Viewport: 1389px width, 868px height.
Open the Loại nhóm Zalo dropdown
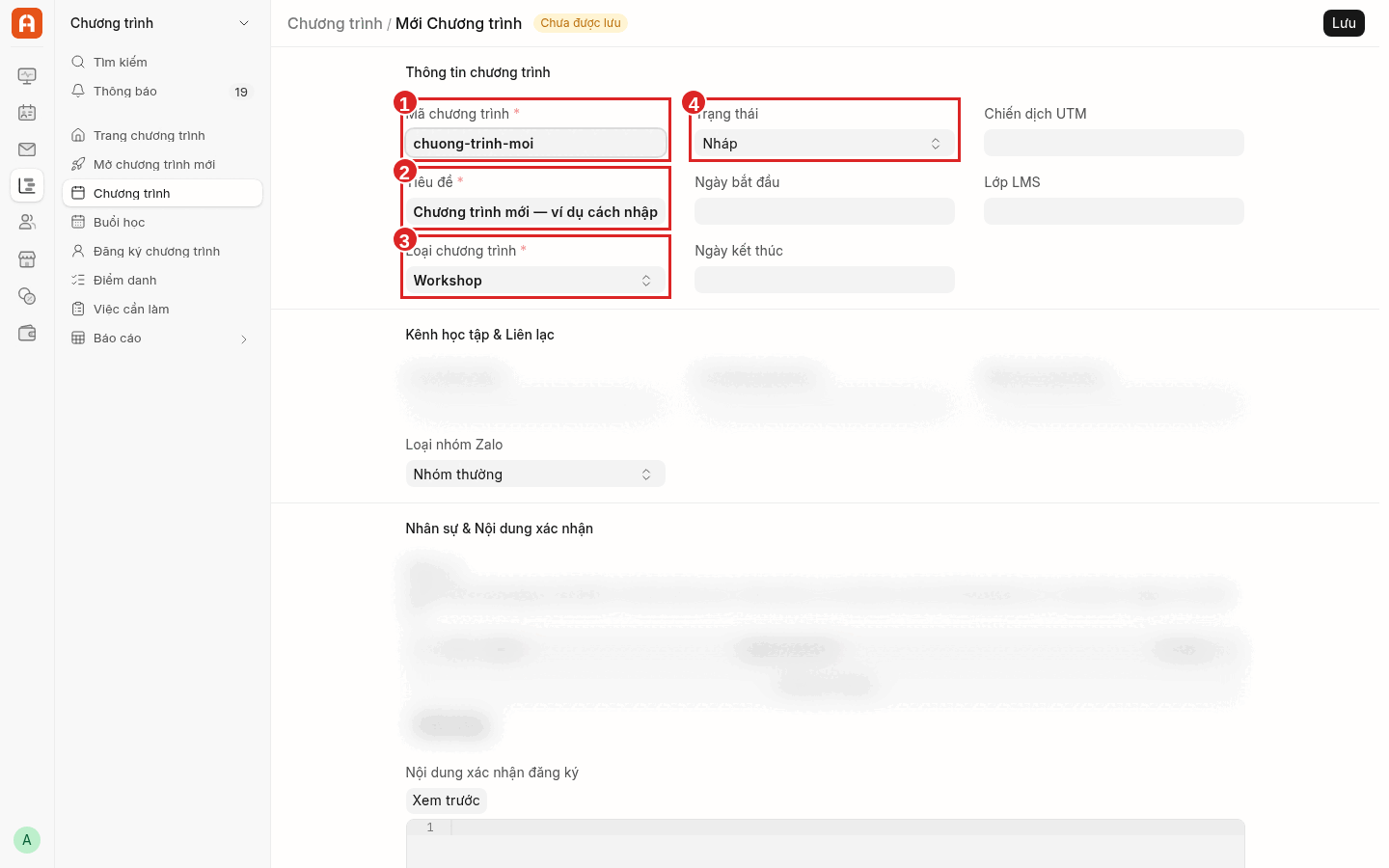pos(535,474)
